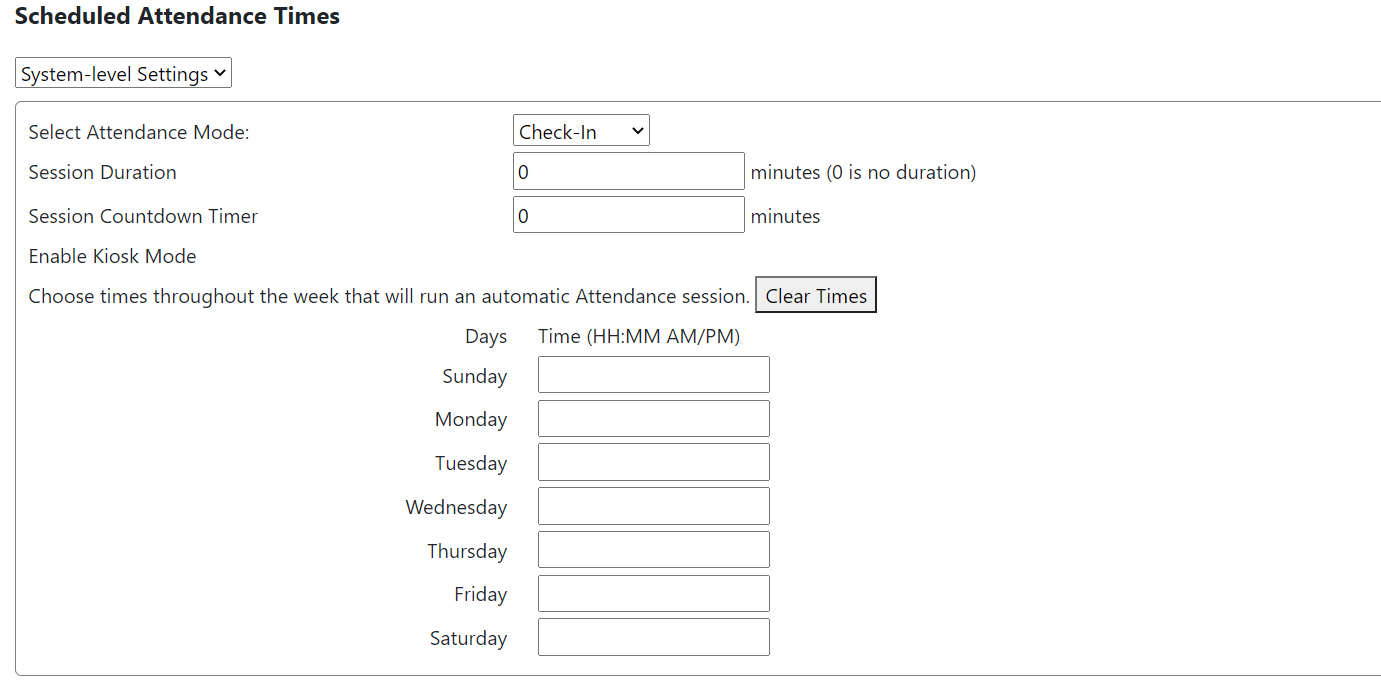Open the Check-In attendance mode dropdown

(x=581, y=131)
